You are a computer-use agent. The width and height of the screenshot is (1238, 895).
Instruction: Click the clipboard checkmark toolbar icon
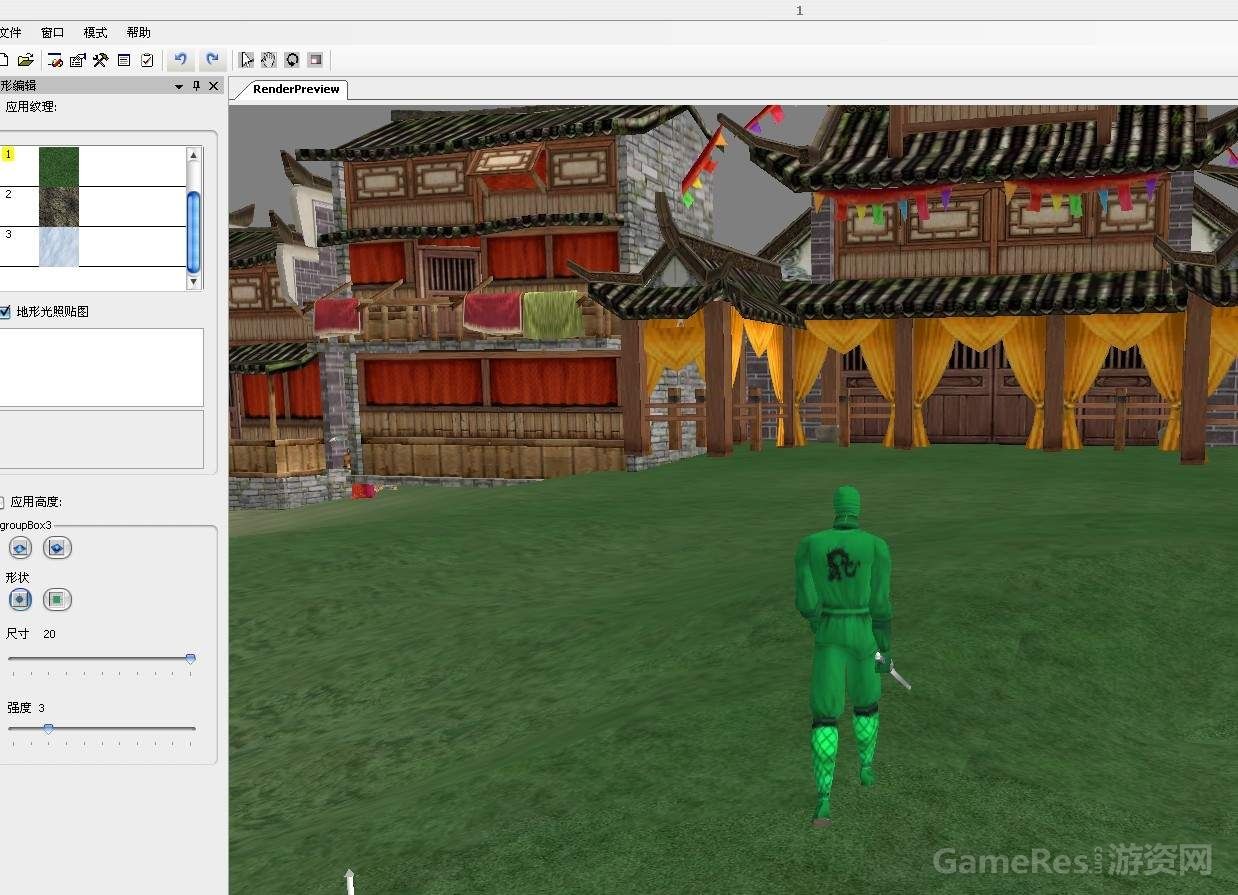click(x=147, y=60)
